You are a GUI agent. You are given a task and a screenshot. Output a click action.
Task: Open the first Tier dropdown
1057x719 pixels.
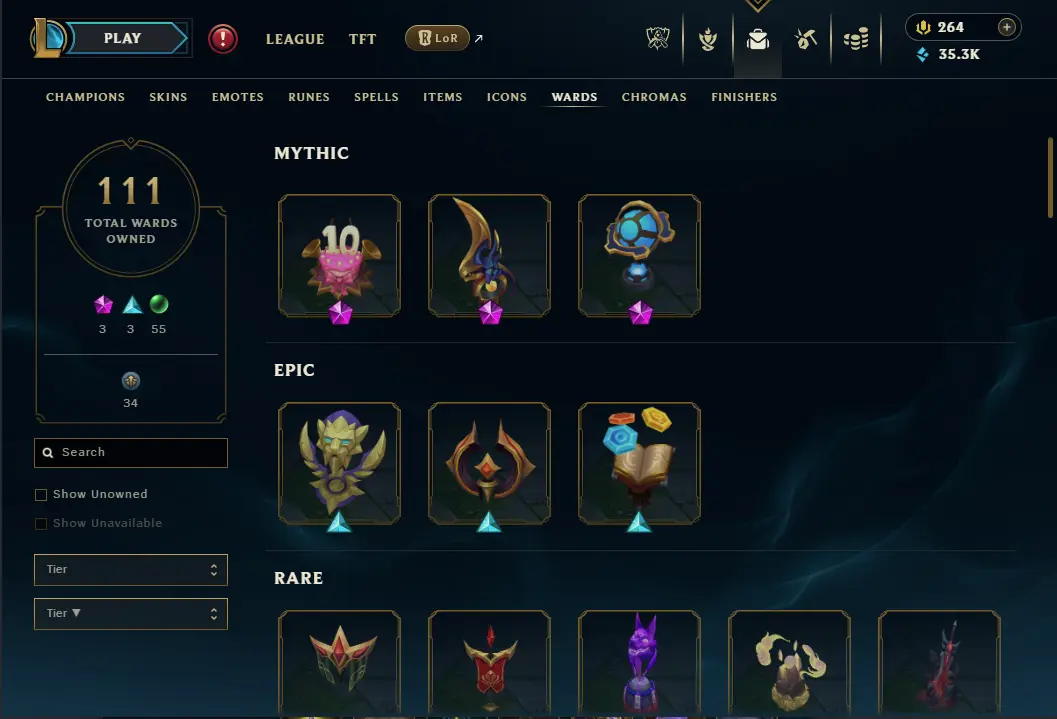[x=131, y=569]
